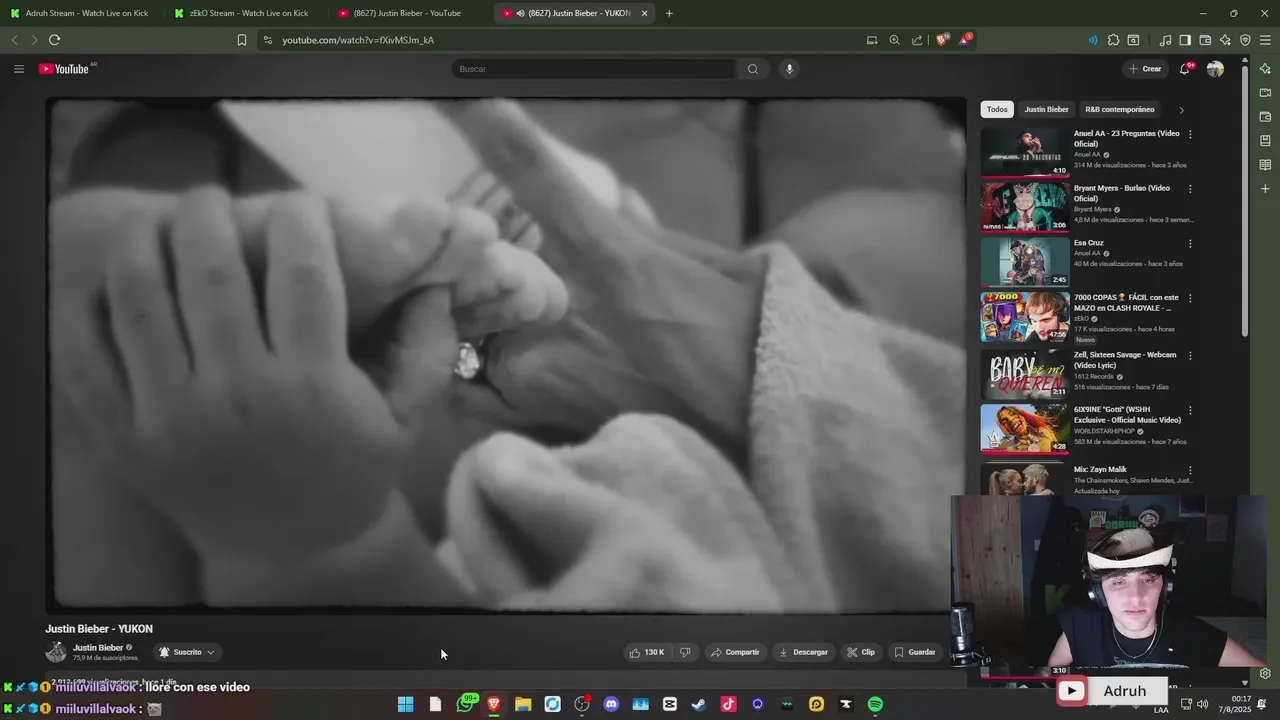Open Brave main hamburger menu
1280x720 pixels.
click(x=1265, y=40)
